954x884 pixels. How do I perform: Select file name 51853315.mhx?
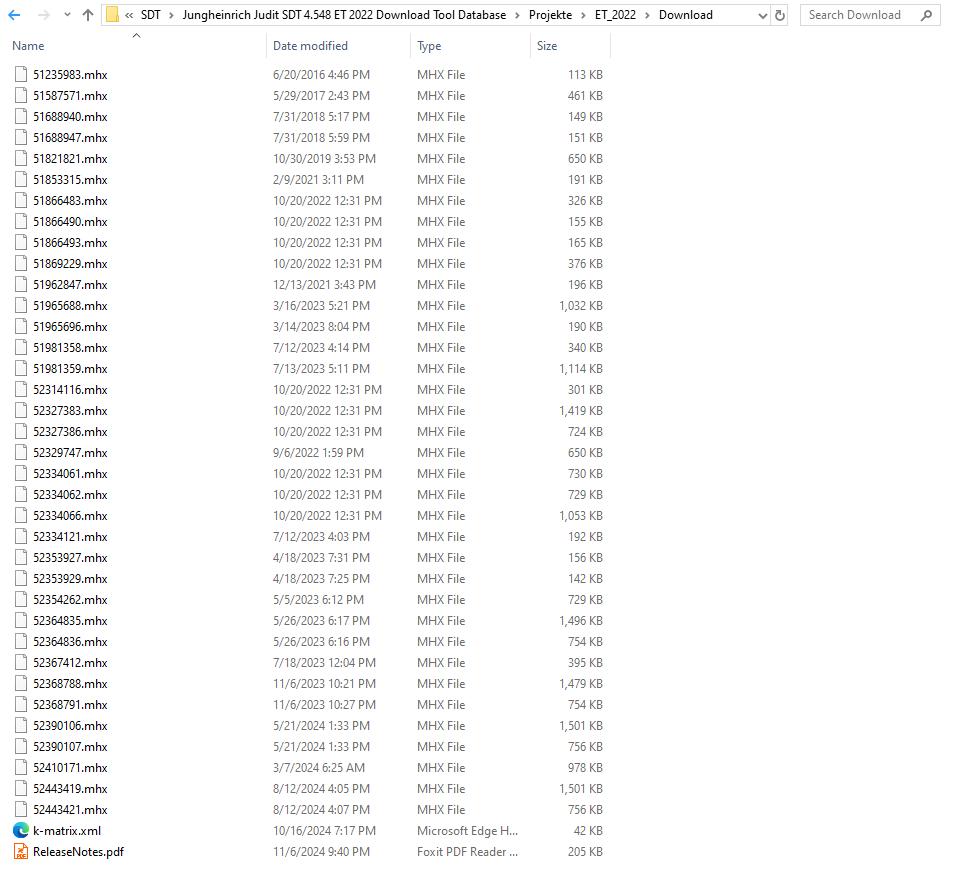coord(70,179)
